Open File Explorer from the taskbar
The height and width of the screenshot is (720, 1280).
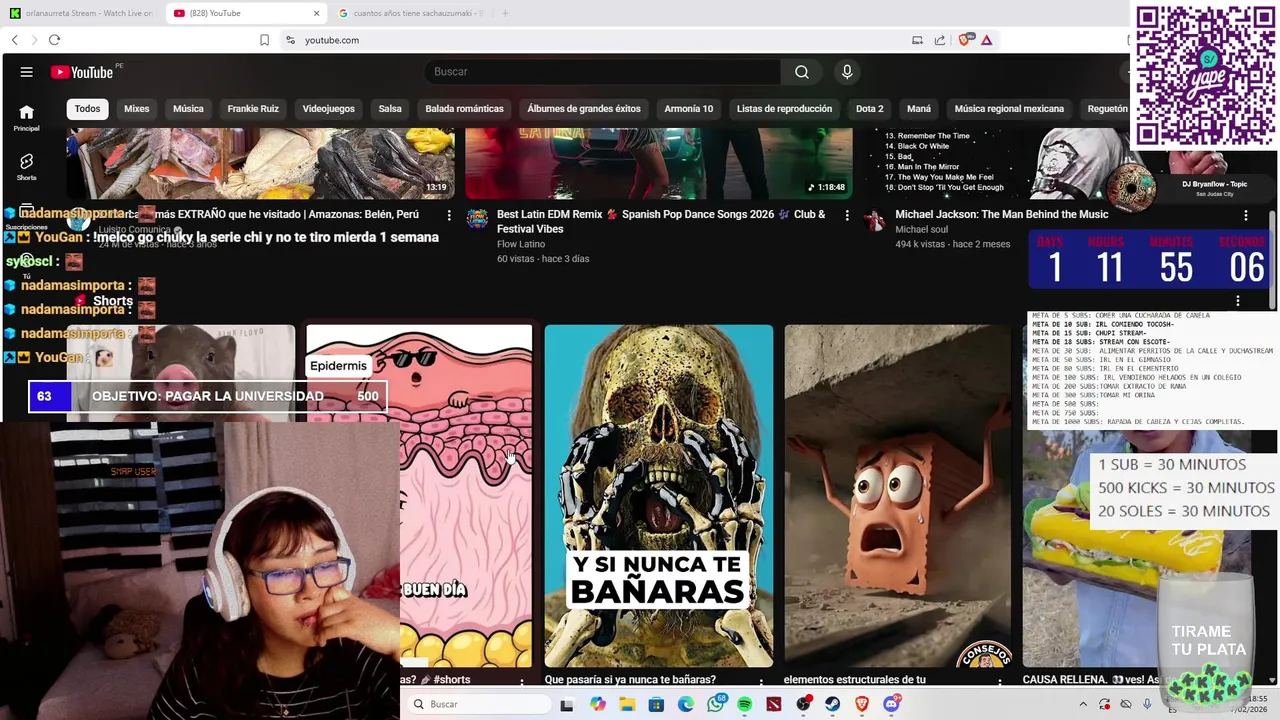627,704
